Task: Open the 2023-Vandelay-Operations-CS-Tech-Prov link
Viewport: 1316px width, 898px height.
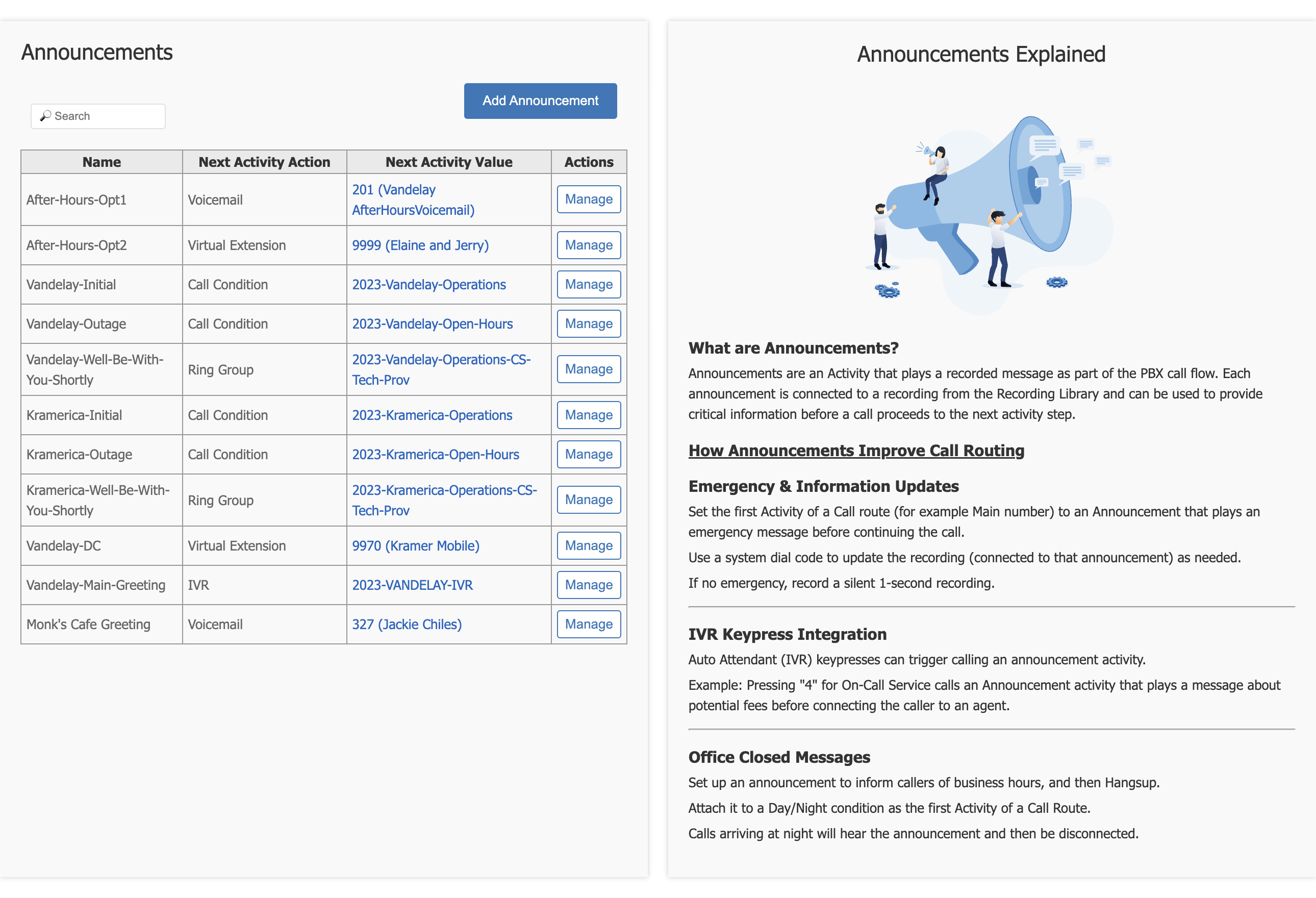Action: pyautogui.click(x=441, y=369)
